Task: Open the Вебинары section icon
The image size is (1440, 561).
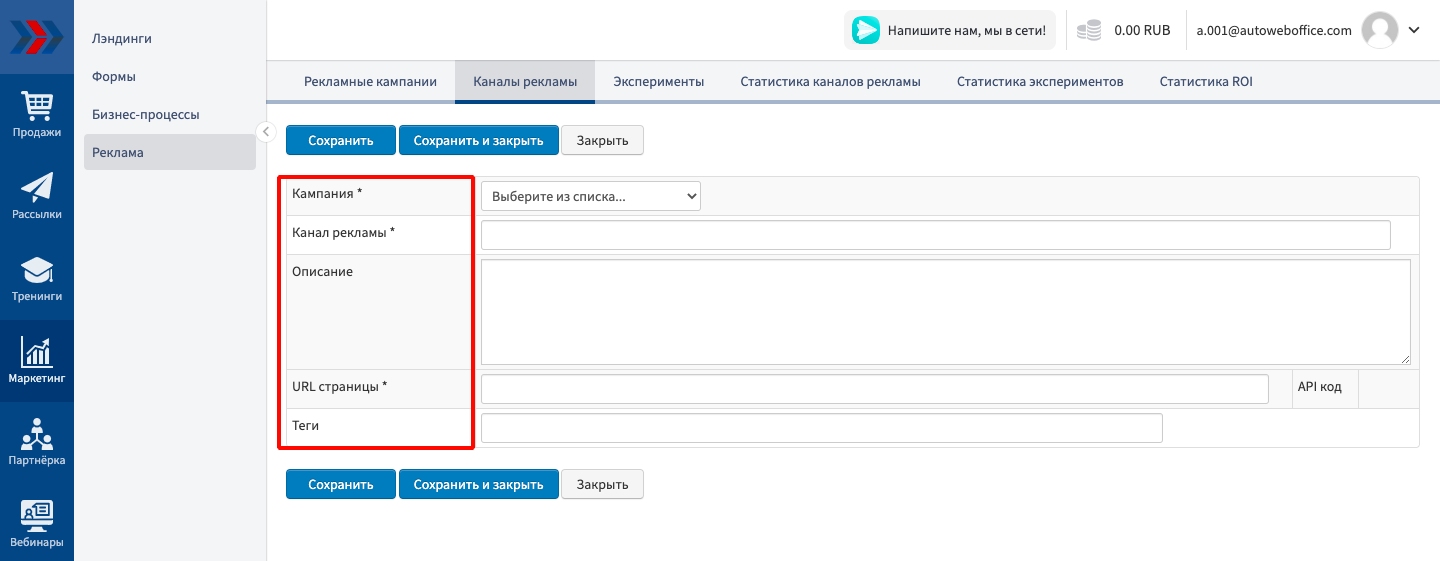Action: pyautogui.click(x=36, y=524)
